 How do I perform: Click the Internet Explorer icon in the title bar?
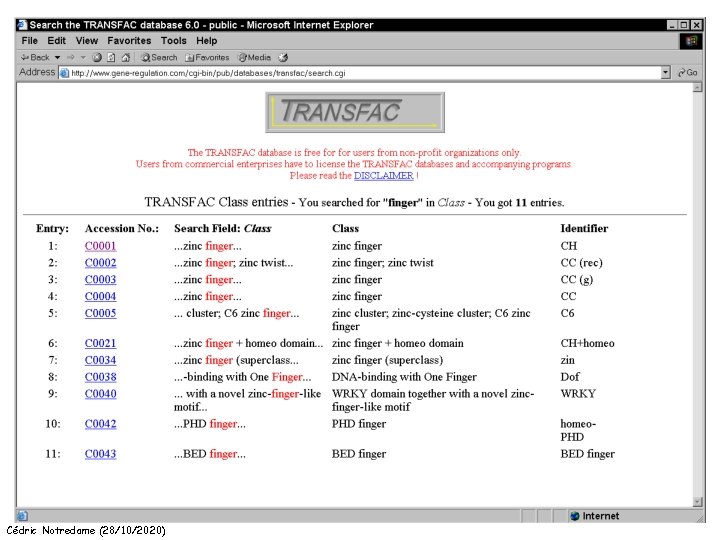(22, 25)
